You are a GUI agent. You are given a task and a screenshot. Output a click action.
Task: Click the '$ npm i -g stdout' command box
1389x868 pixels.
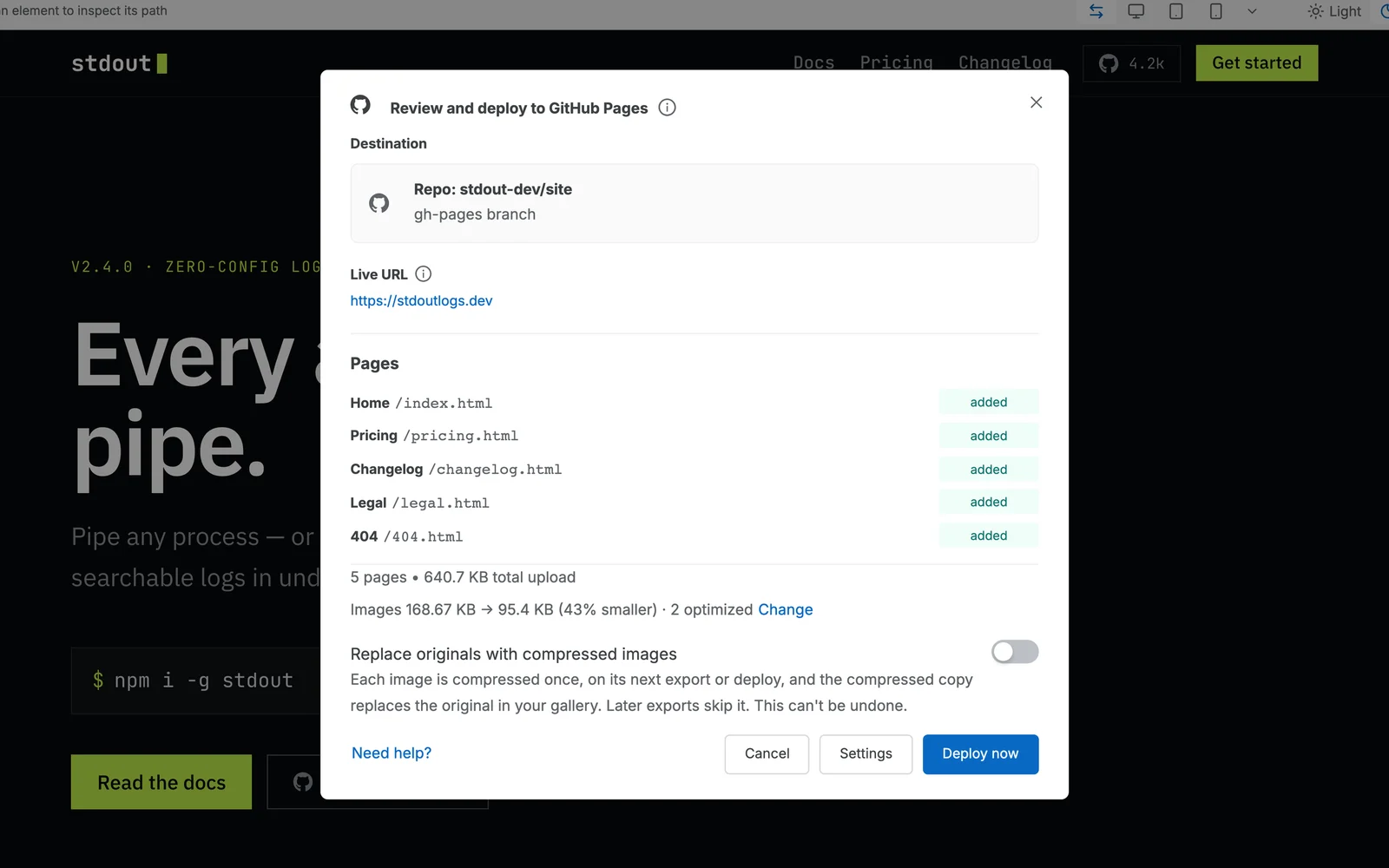[195, 681]
